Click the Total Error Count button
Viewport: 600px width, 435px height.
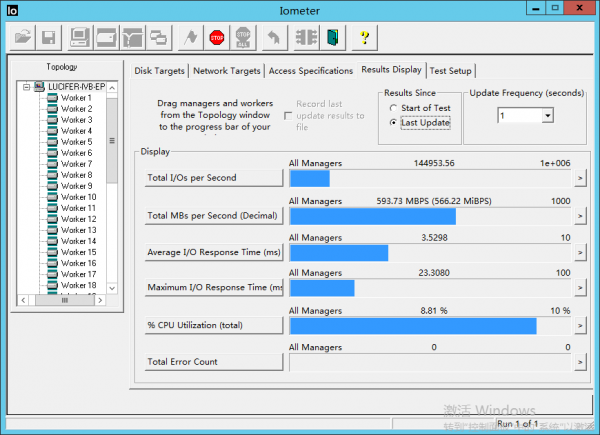pos(214,362)
